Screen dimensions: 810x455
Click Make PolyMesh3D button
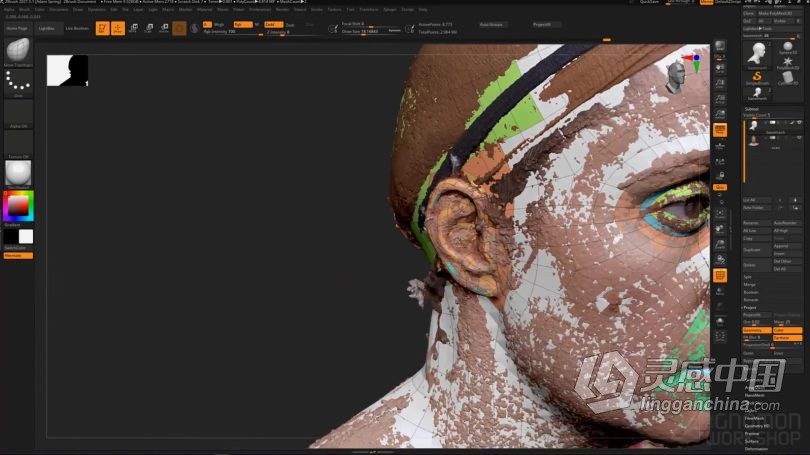click(x=780, y=13)
